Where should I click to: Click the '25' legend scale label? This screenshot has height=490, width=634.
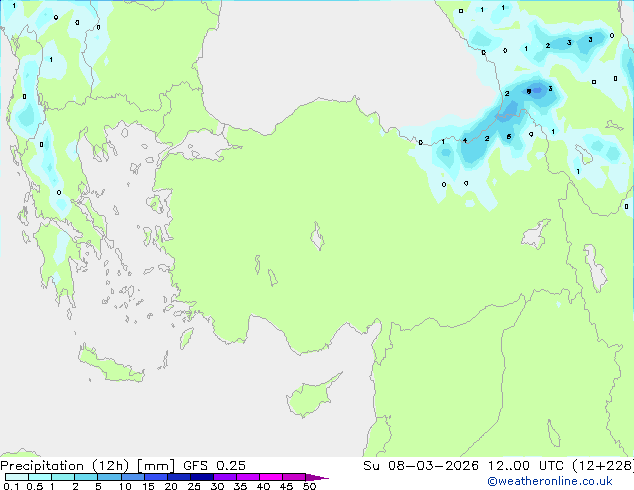coord(194,486)
